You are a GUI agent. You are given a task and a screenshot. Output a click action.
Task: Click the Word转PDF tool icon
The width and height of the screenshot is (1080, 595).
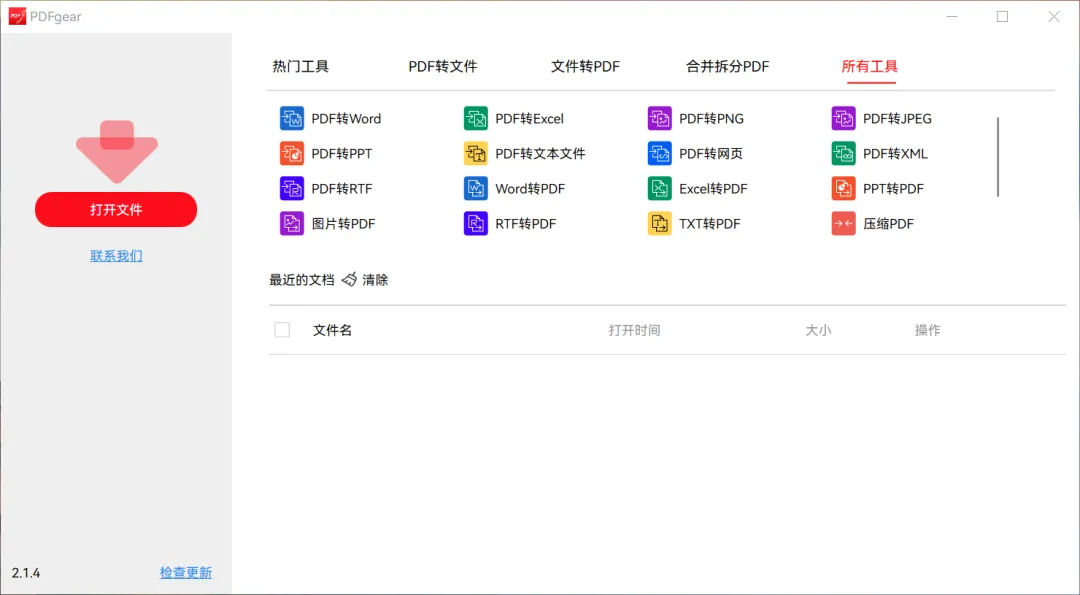pyautogui.click(x=476, y=189)
